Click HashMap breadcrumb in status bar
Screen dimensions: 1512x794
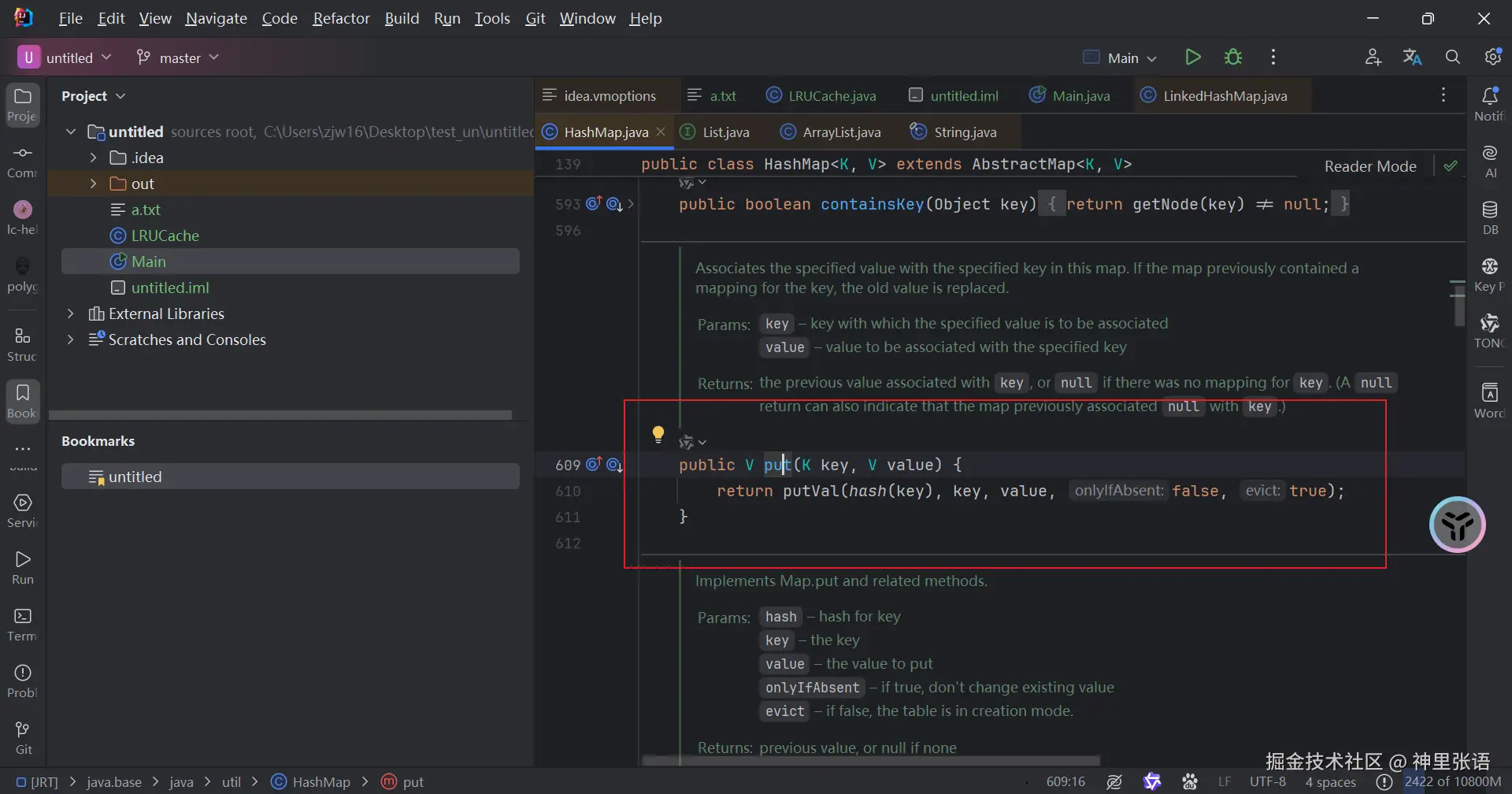click(x=321, y=782)
